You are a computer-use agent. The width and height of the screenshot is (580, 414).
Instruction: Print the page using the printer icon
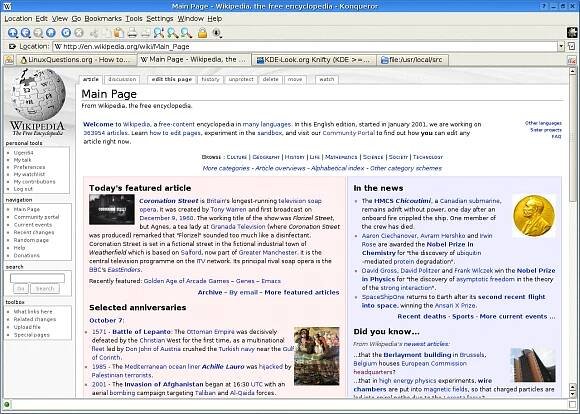pos(132,33)
